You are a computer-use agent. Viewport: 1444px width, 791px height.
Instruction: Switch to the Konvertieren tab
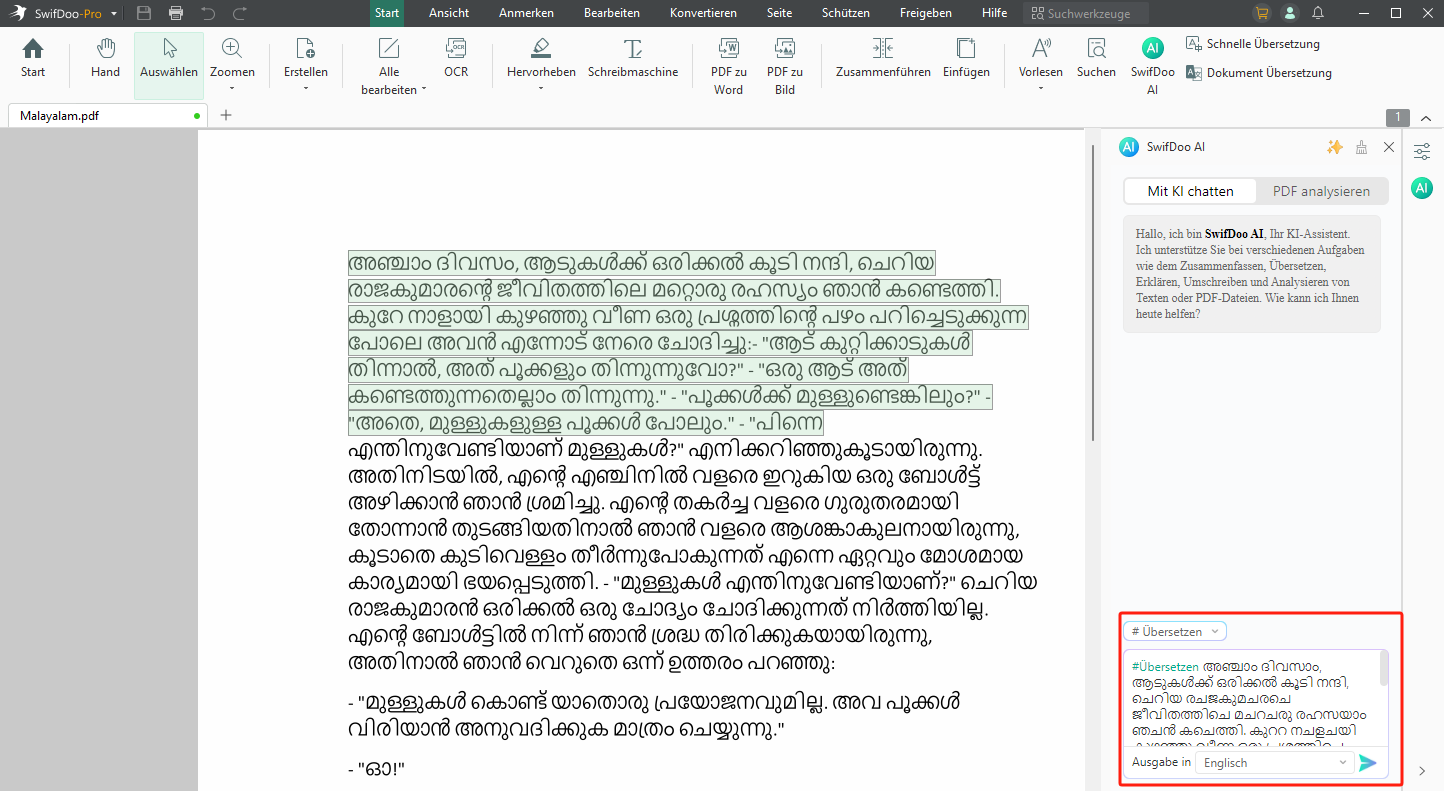703,13
